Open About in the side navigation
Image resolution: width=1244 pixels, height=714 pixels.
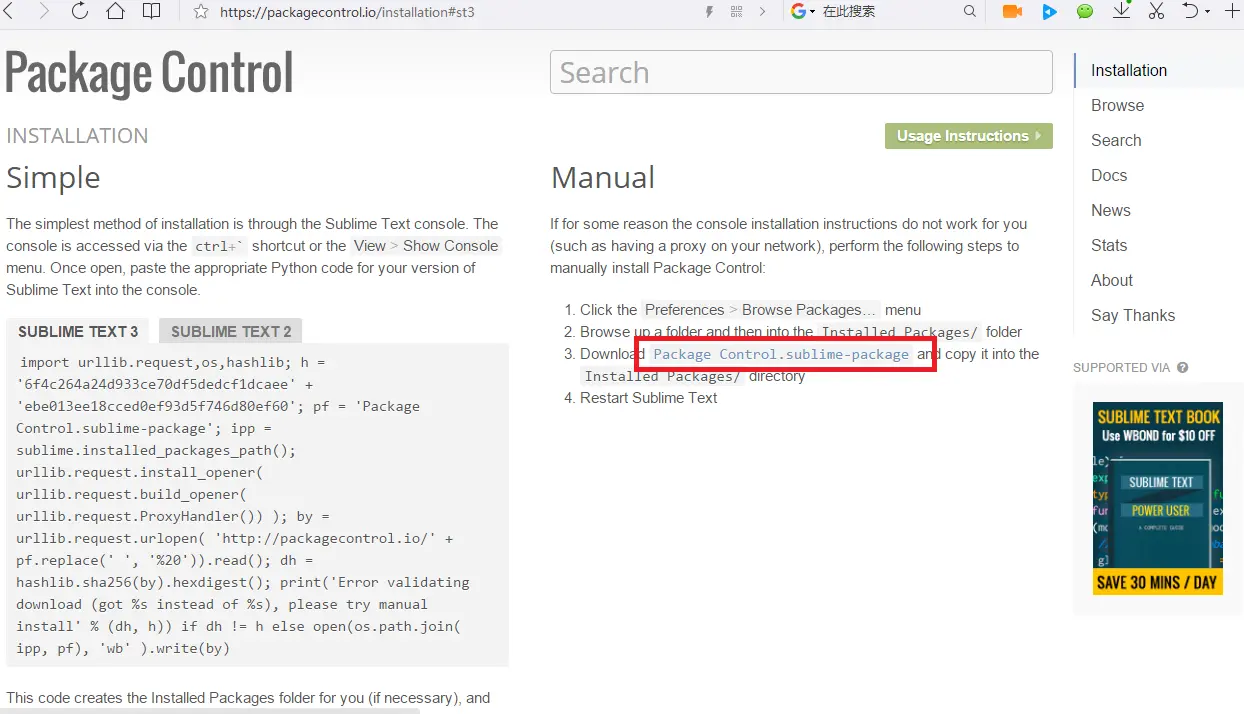click(1112, 280)
